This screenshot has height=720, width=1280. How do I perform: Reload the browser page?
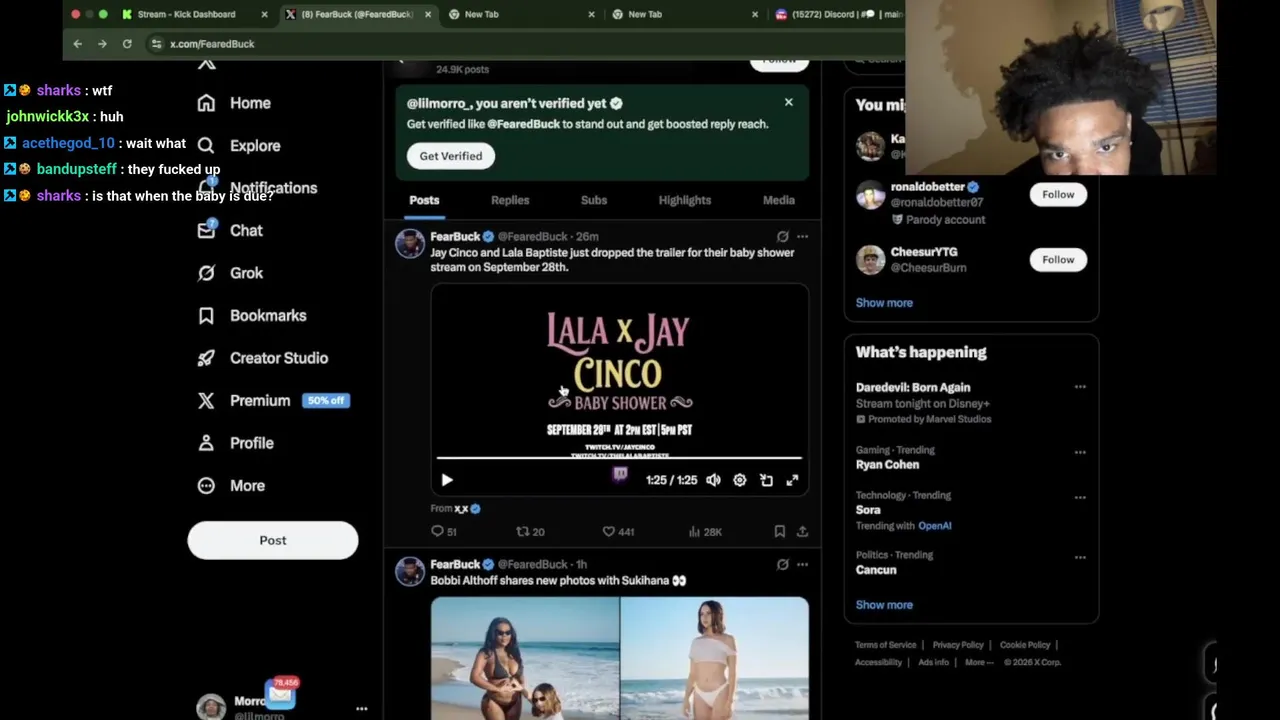pos(127,44)
